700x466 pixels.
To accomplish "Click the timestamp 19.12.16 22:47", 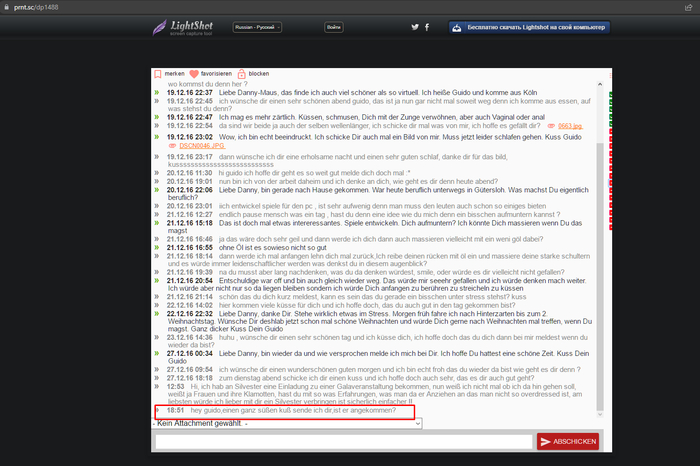I will (x=190, y=117).
